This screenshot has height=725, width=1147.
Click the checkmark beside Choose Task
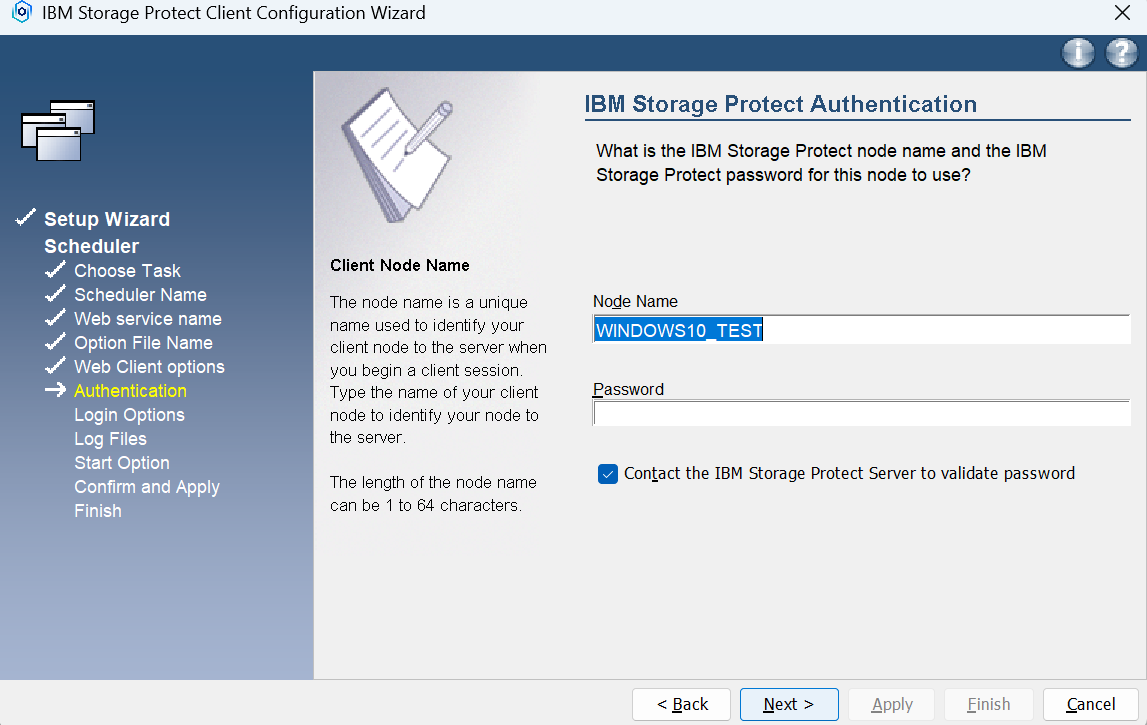click(x=56, y=270)
